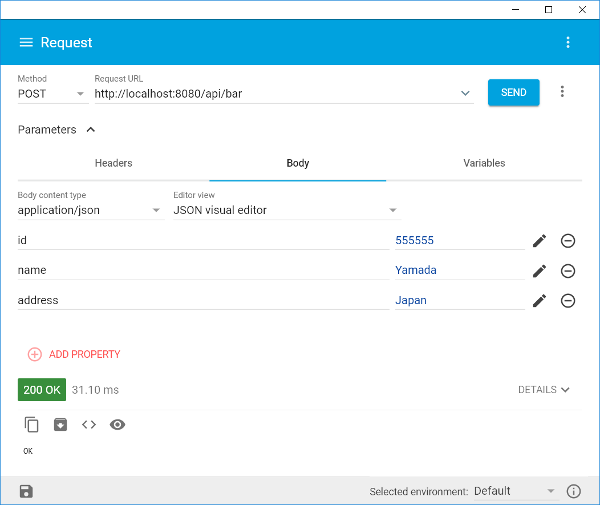Send the request with the SEND button
600x505 pixels.
pos(514,92)
